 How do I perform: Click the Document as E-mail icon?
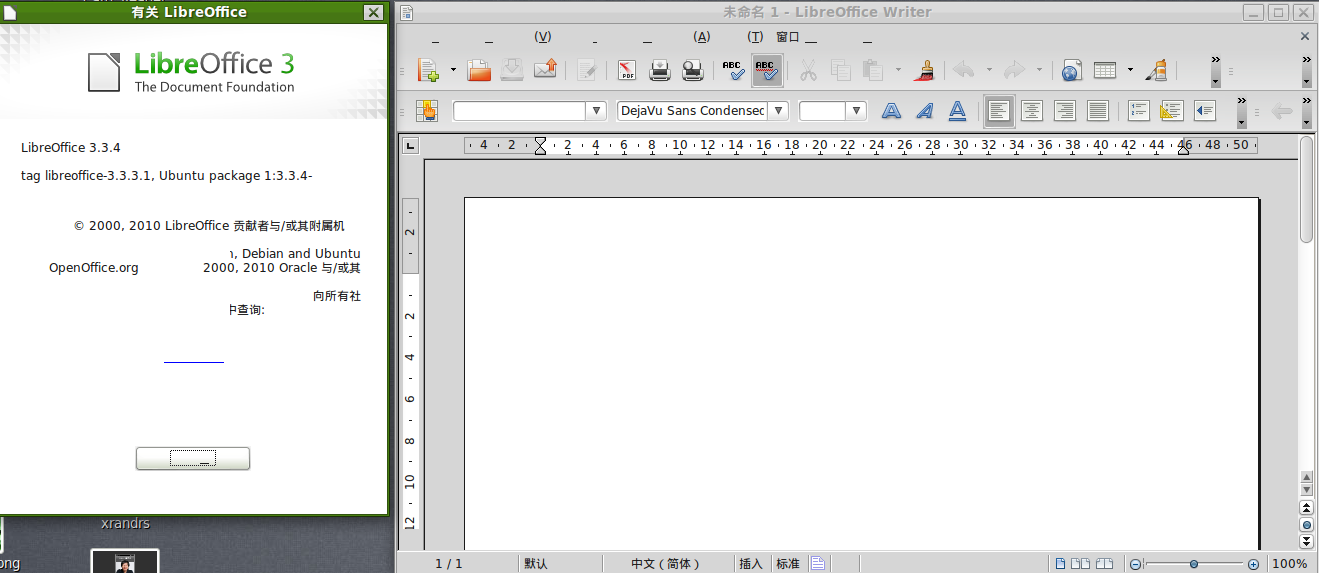click(545, 70)
